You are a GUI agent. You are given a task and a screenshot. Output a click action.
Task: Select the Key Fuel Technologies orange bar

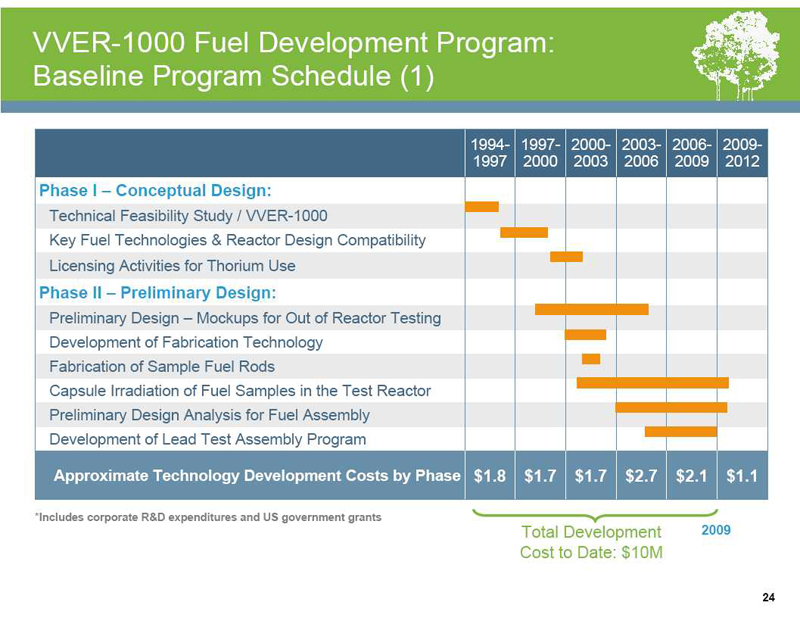tap(524, 232)
